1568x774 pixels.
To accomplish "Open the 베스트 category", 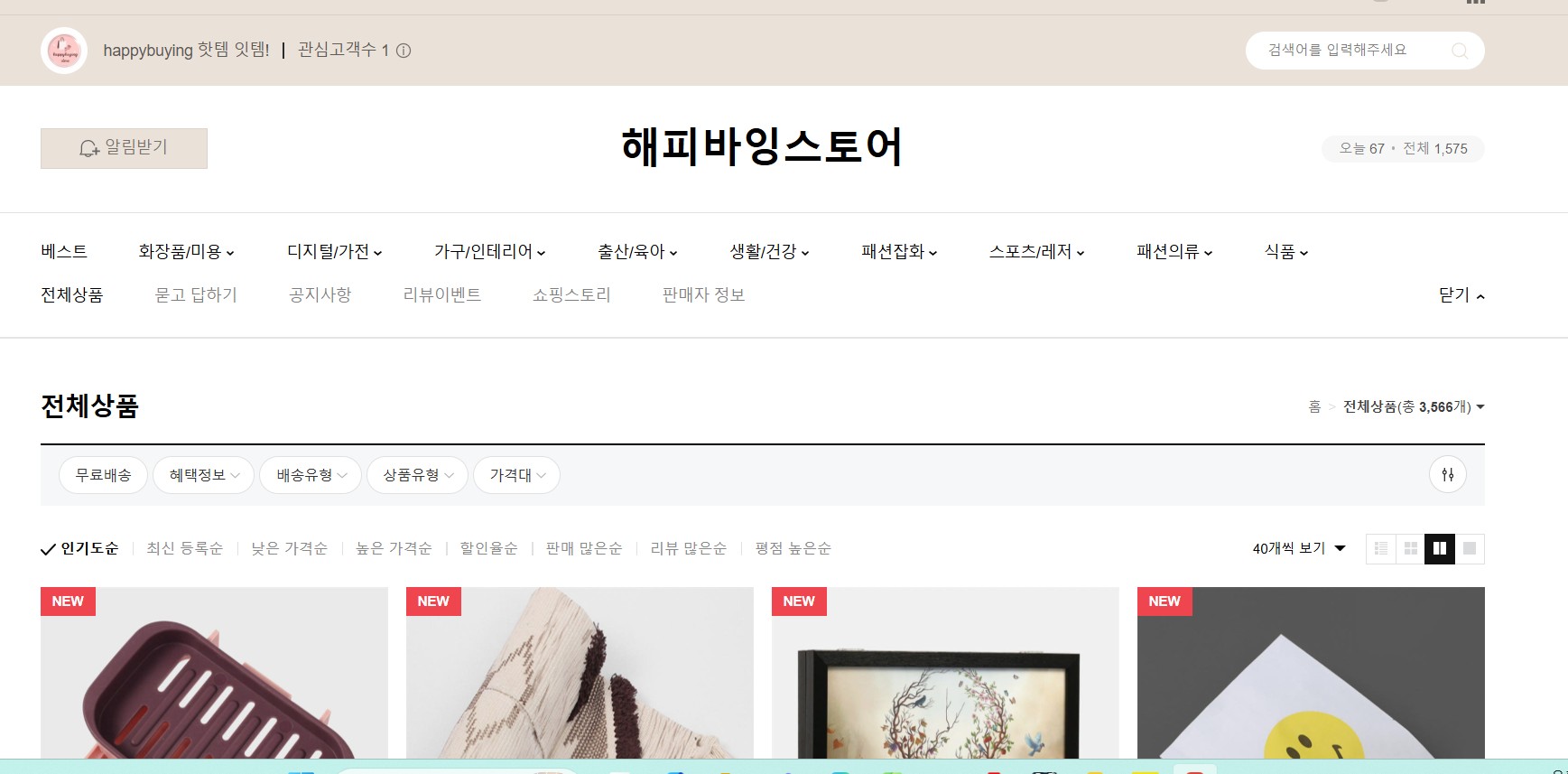I will [64, 251].
